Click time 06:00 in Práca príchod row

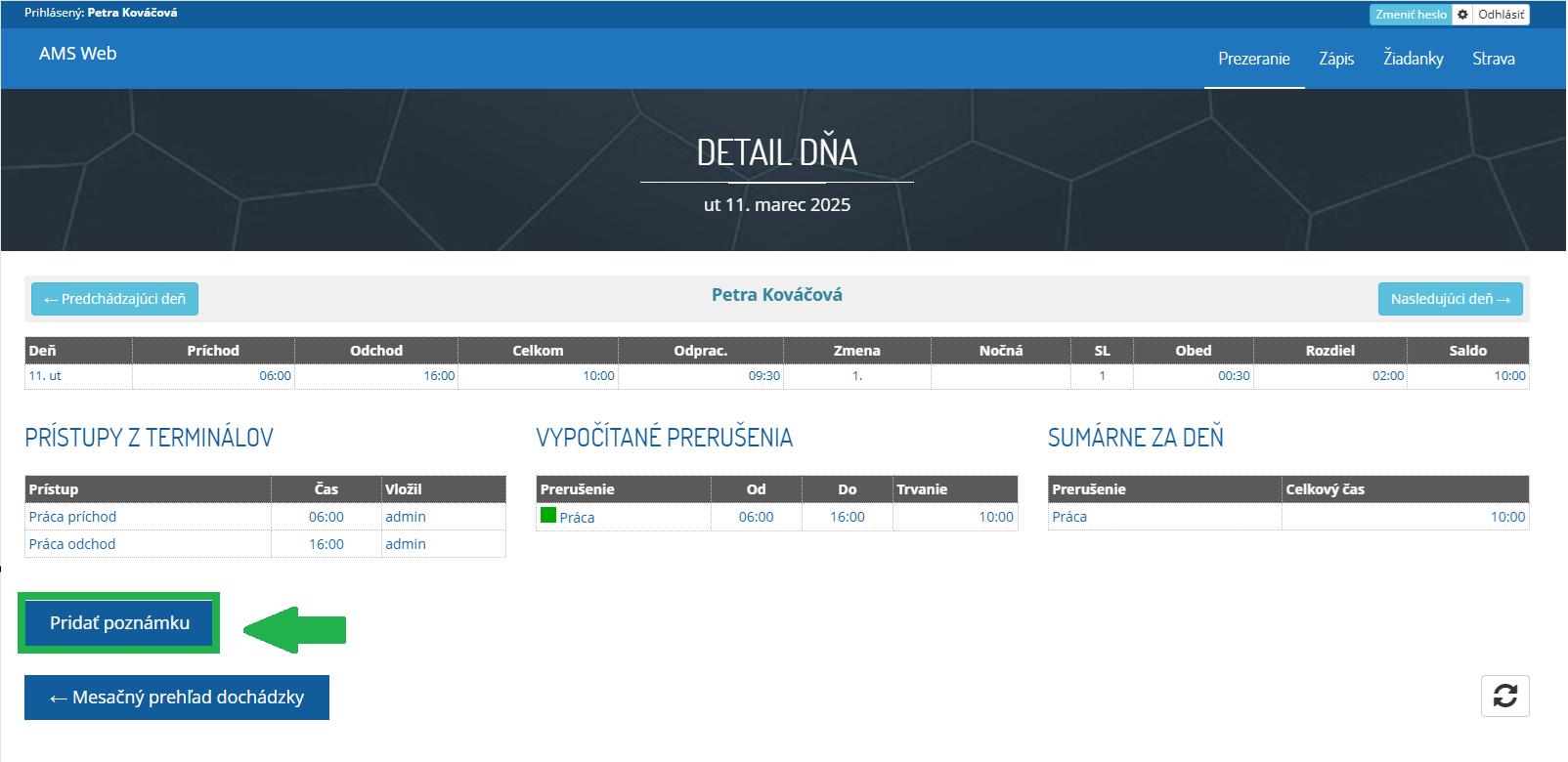click(x=327, y=517)
